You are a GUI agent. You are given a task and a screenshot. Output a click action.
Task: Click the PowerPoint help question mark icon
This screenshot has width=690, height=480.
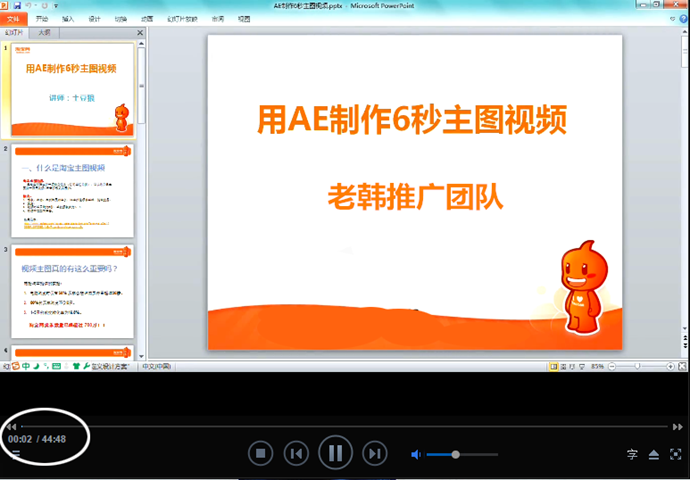tap(684, 19)
